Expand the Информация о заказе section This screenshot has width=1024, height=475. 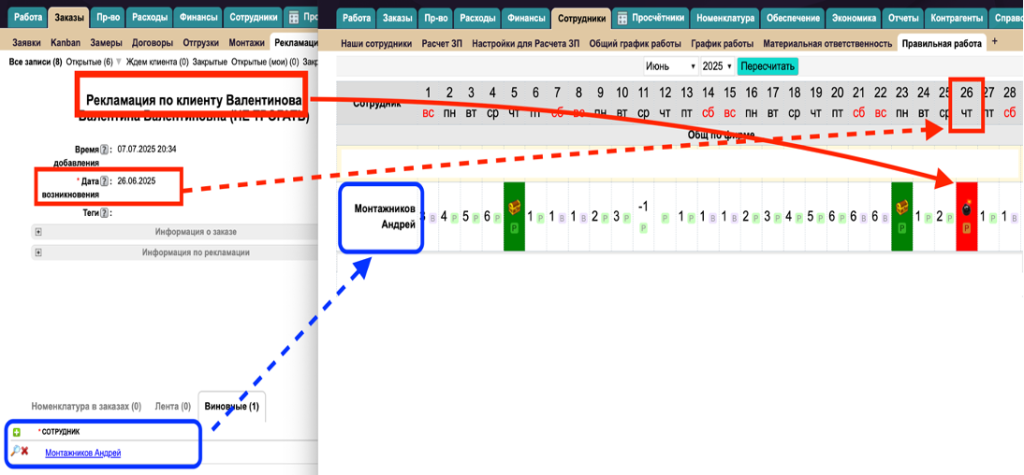pos(38,232)
